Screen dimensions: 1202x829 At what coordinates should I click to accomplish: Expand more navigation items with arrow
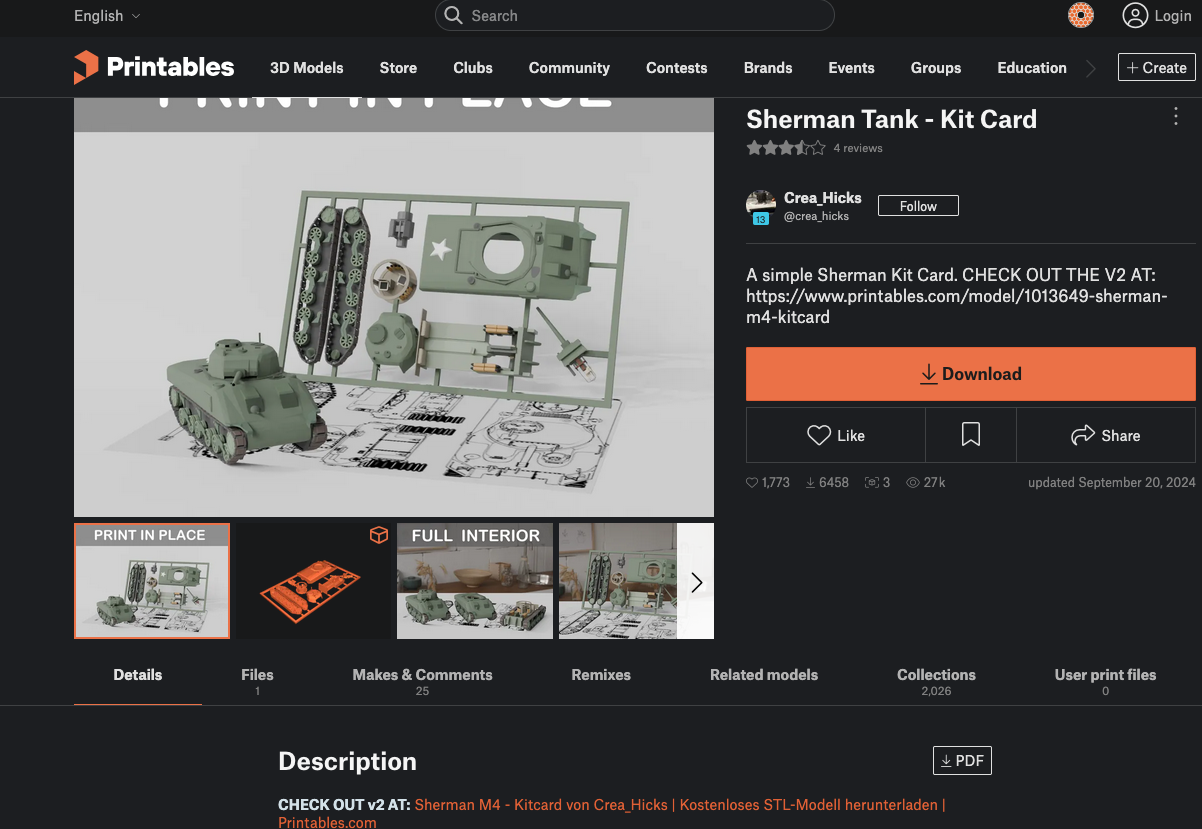tap(1091, 68)
